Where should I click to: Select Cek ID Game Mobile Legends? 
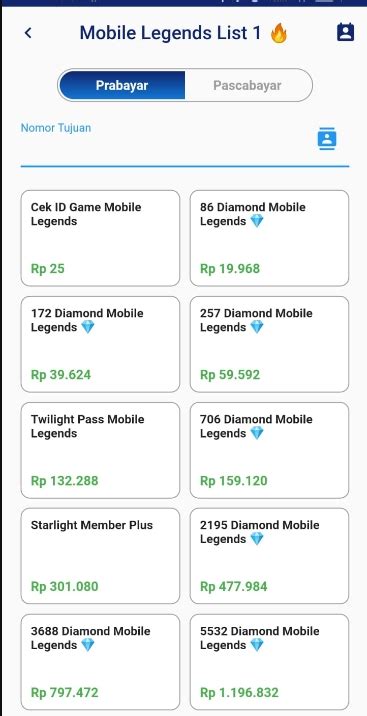tap(100, 238)
